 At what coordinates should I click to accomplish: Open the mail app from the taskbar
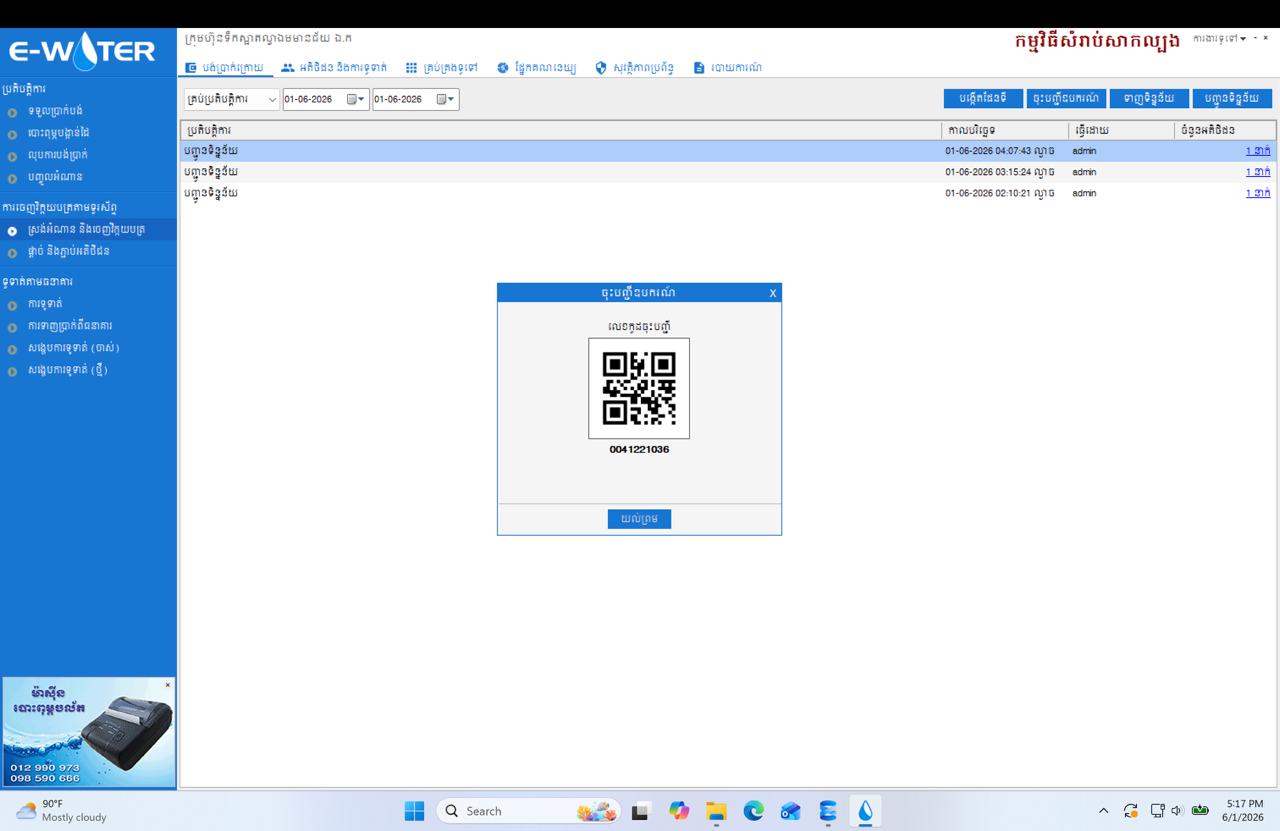pyautogui.click(x=791, y=811)
